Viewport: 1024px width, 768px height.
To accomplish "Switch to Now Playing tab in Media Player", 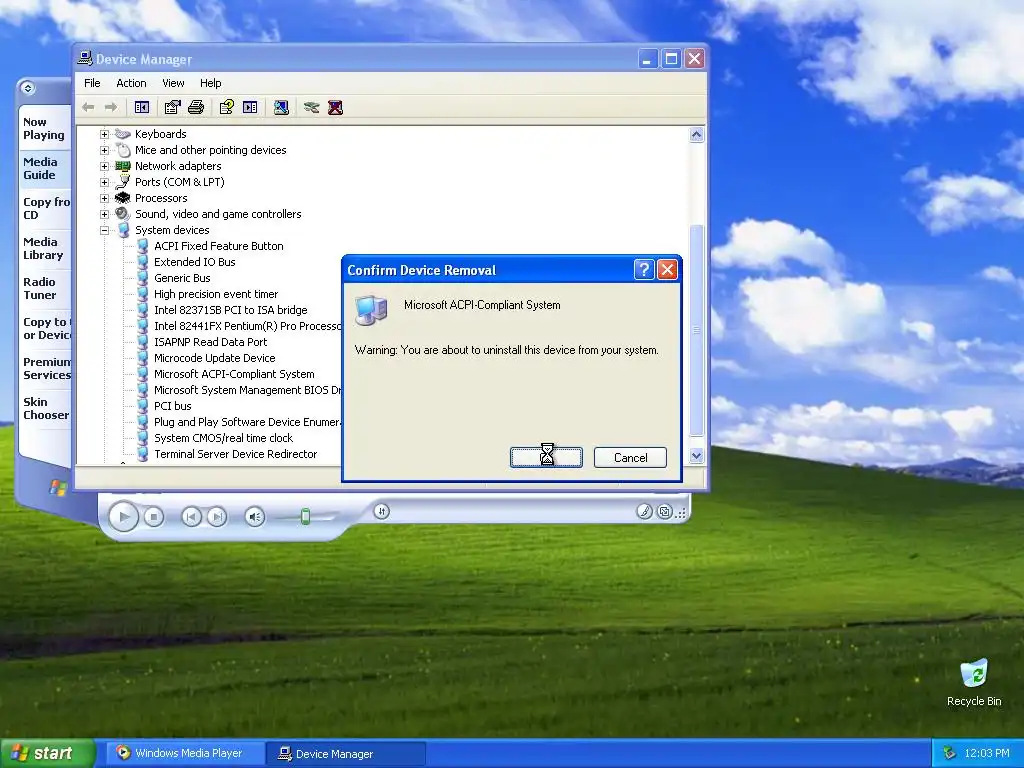I will [44, 129].
